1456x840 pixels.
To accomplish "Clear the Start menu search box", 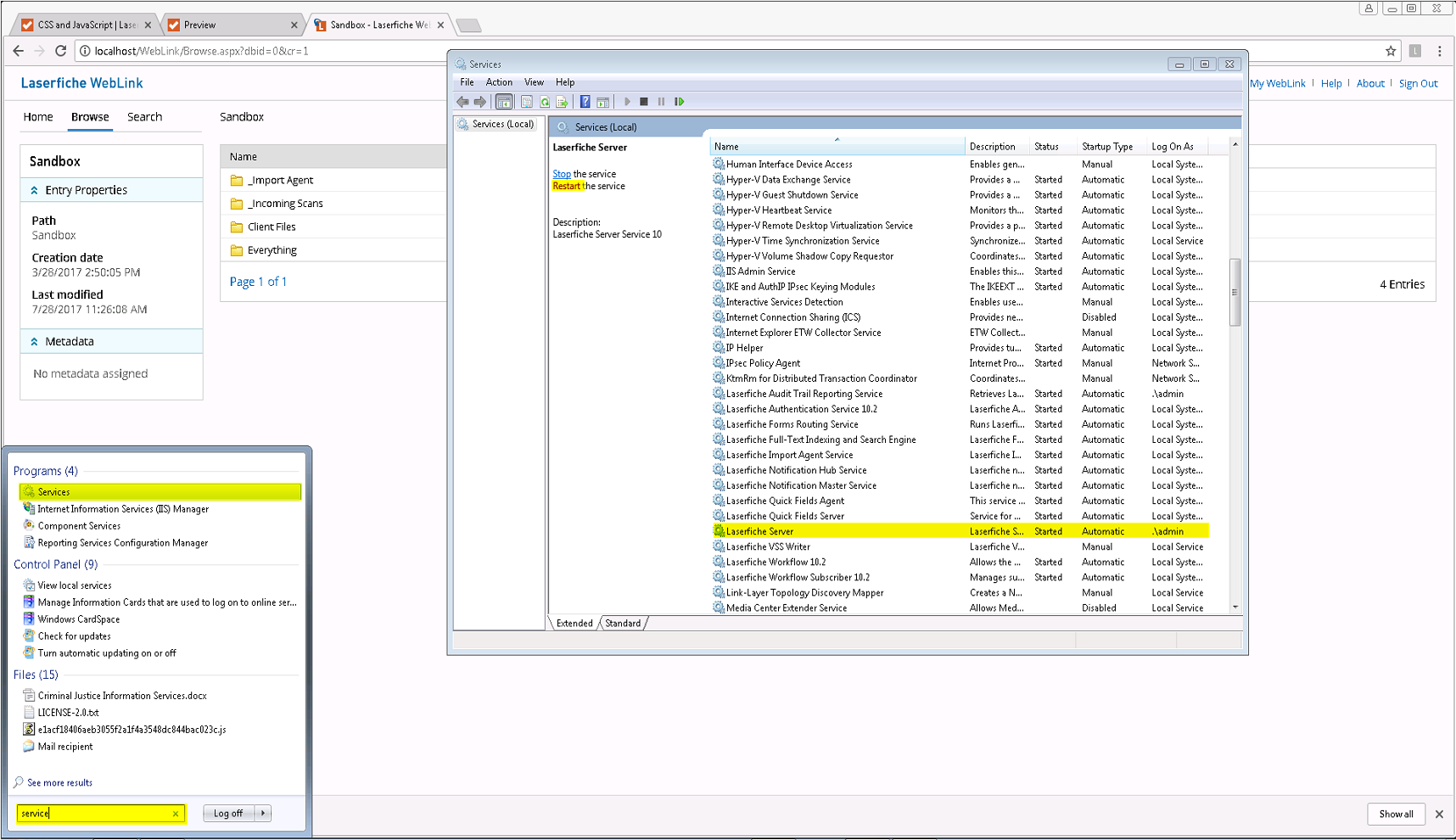I will pos(176,814).
